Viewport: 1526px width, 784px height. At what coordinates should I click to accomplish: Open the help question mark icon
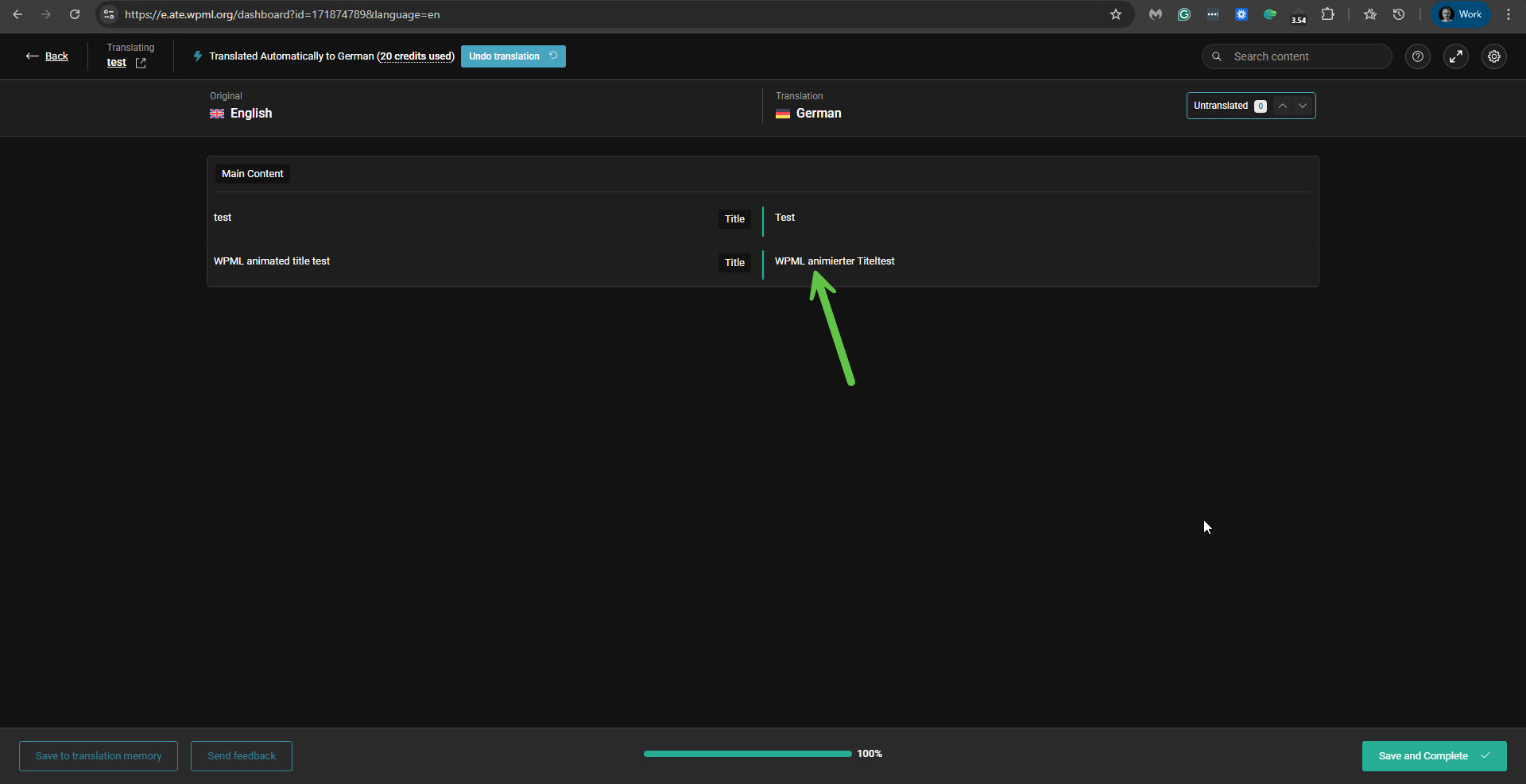pyautogui.click(x=1417, y=56)
